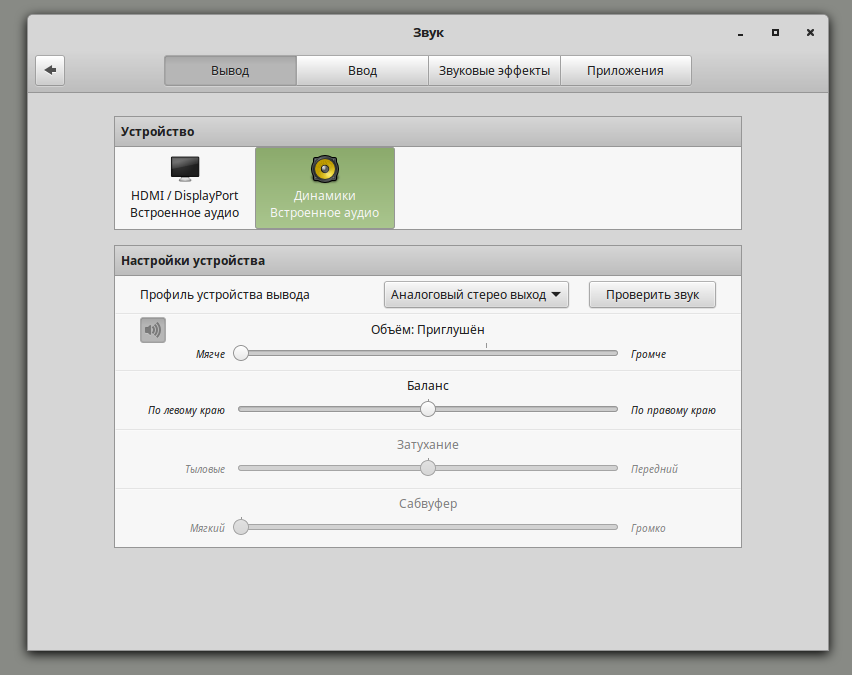Open the Аналоговый стерео выход dropdown

[x=476, y=295]
